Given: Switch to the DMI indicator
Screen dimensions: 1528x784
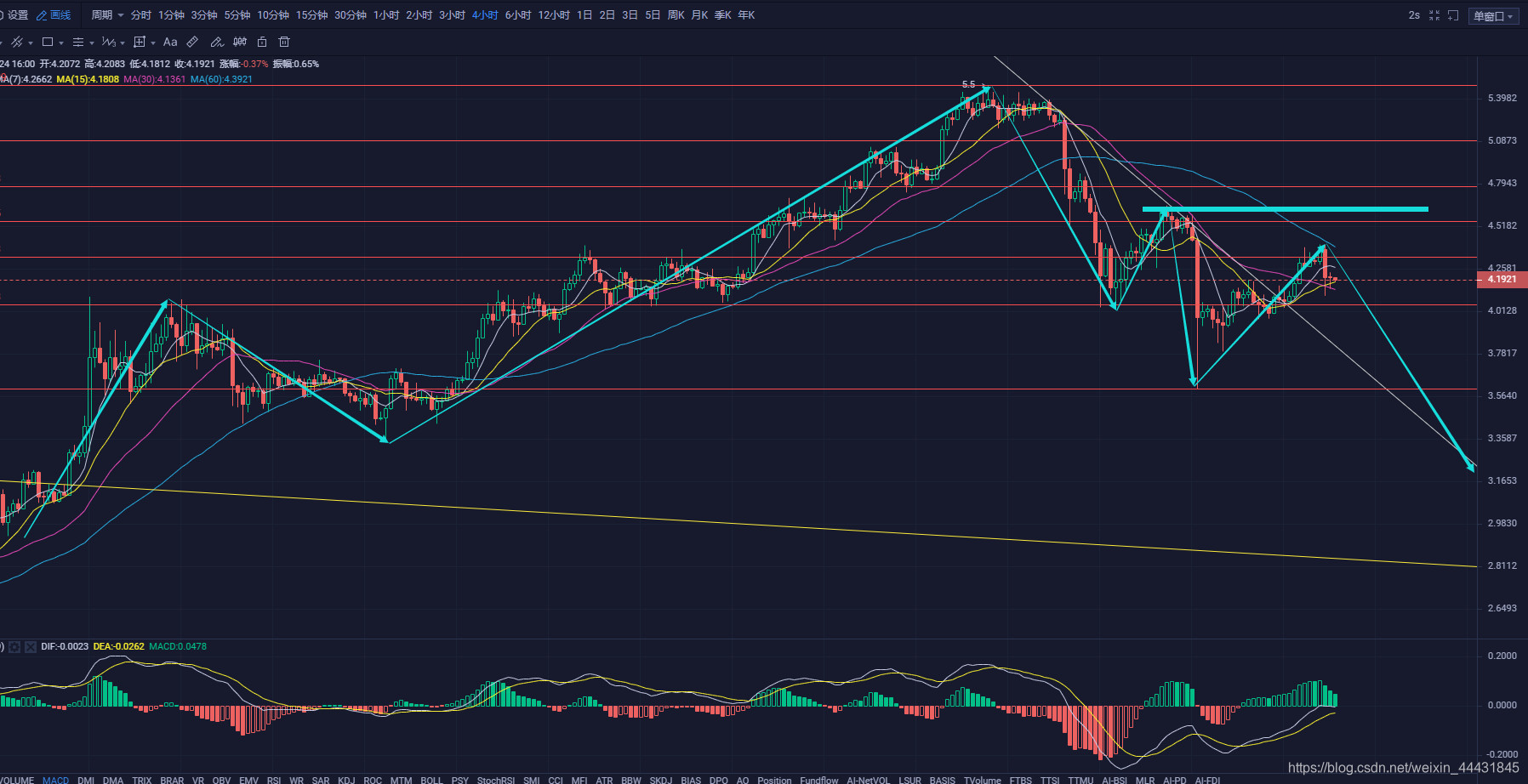Looking at the screenshot, I should coord(86,780).
